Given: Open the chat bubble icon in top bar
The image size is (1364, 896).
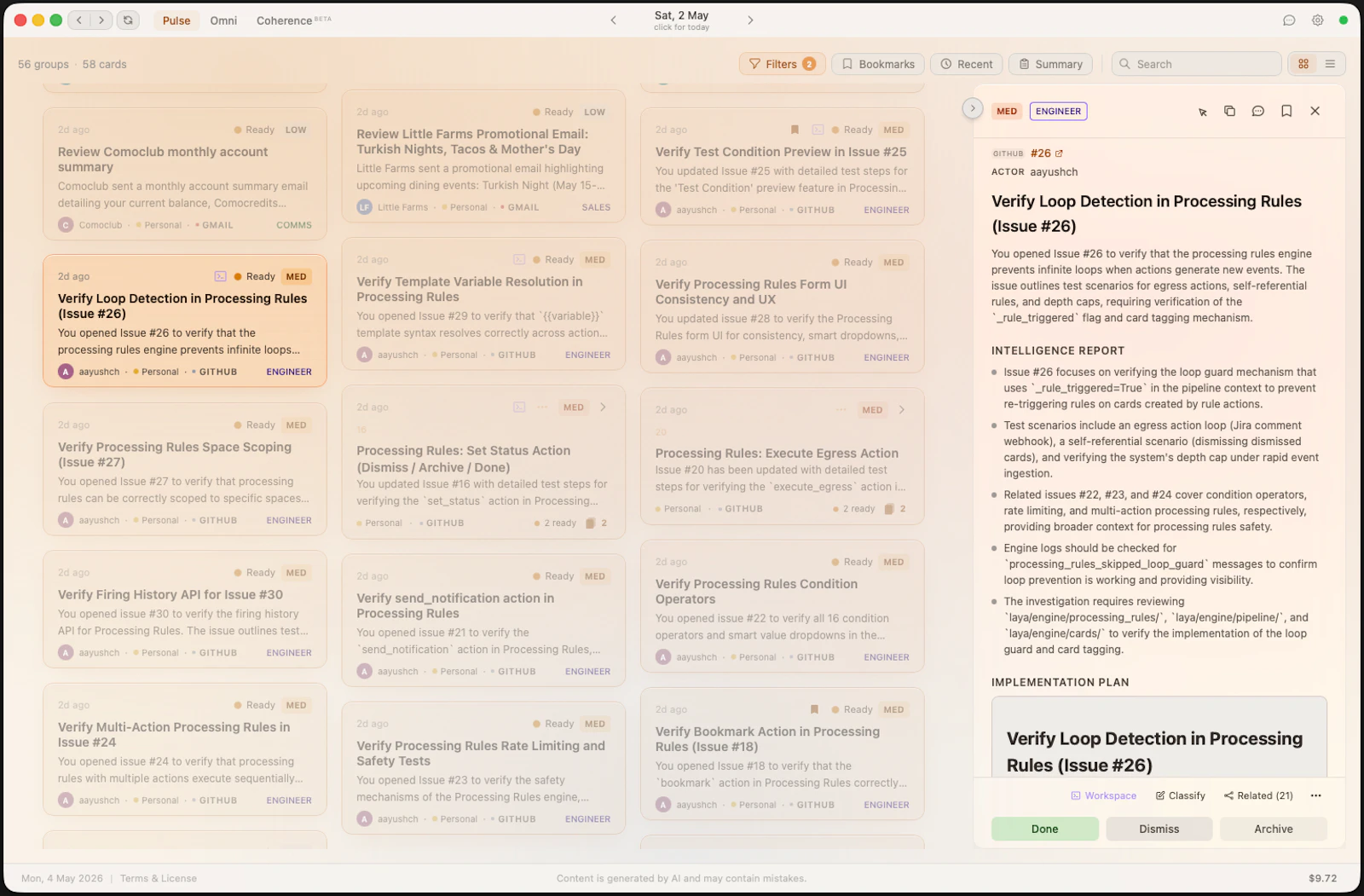Looking at the screenshot, I should pyautogui.click(x=1289, y=20).
